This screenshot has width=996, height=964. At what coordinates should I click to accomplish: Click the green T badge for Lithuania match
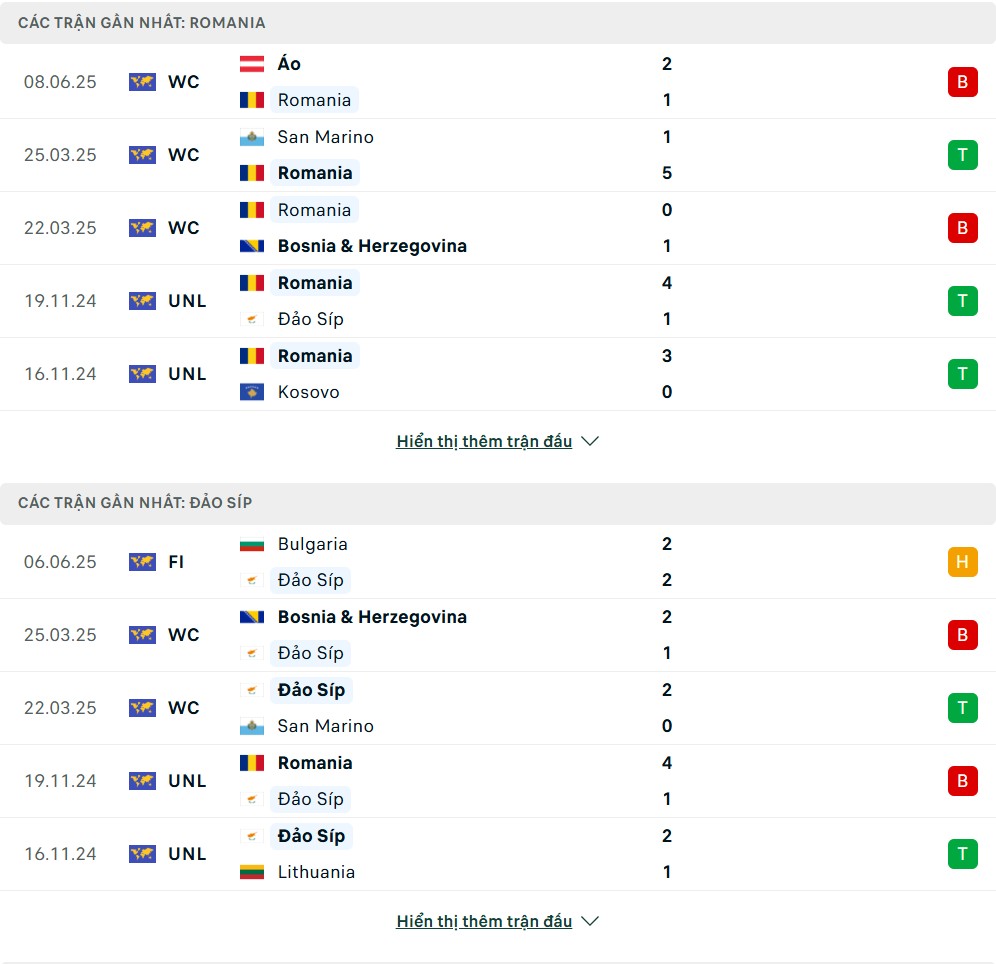click(962, 854)
